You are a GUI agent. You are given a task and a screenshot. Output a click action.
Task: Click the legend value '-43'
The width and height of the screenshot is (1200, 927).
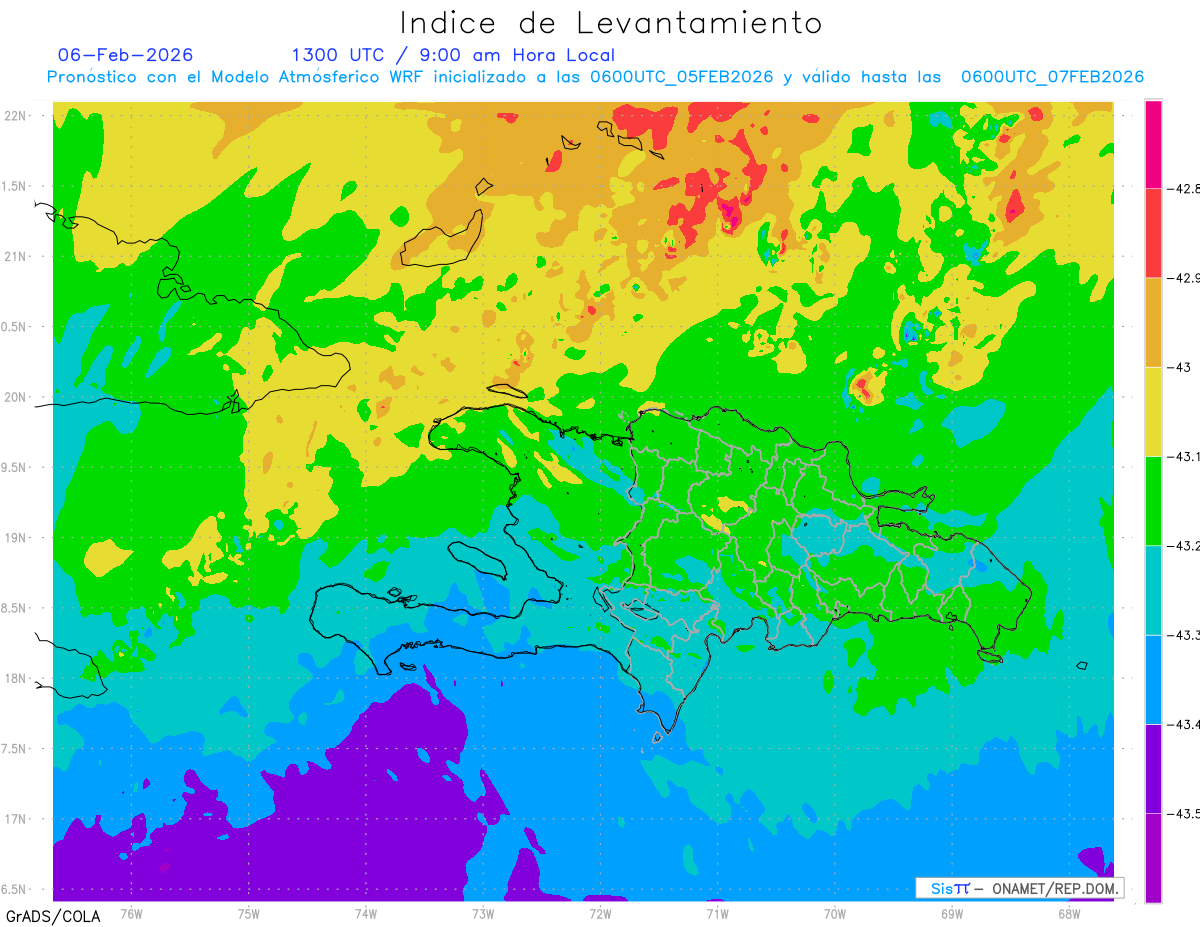pyautogui.click(x=1177, y=367)
